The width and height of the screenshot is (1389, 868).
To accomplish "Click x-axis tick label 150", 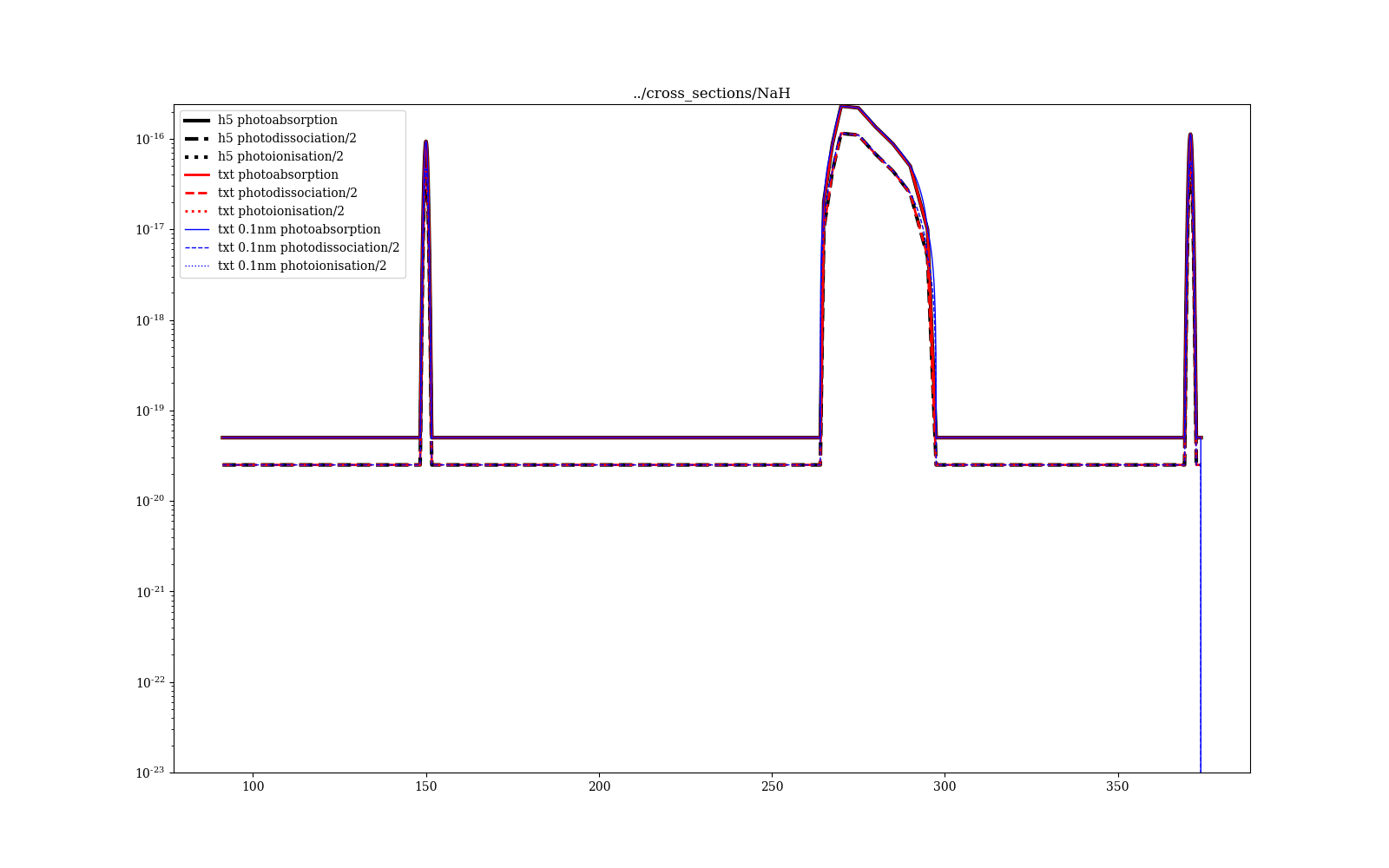I will (x=426, y=786).
